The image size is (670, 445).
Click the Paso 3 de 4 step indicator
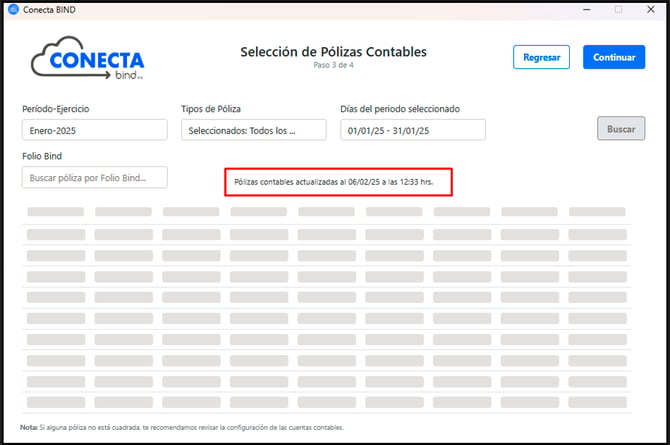333,65
